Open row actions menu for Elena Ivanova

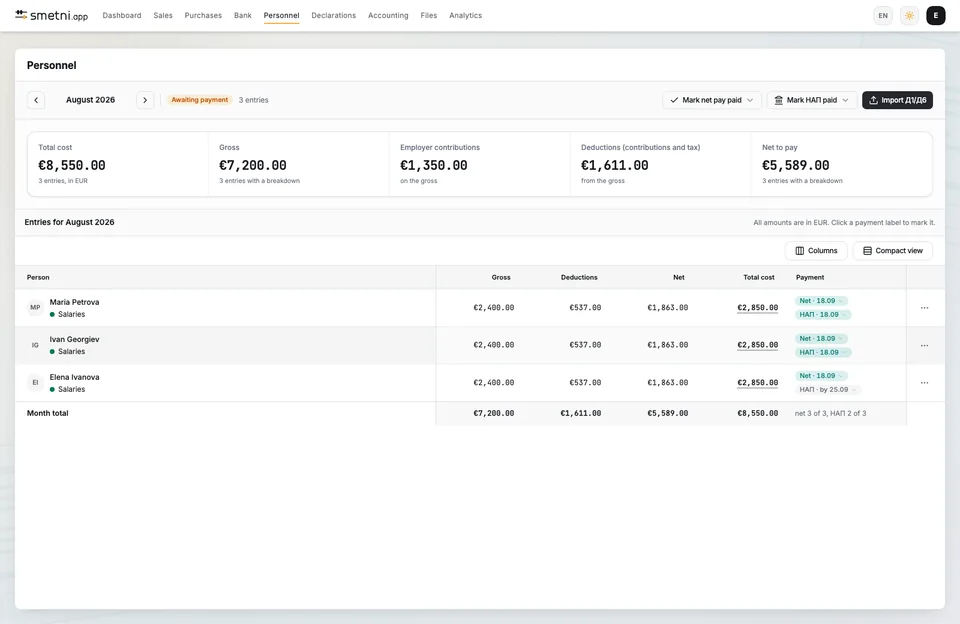[924, 383]
